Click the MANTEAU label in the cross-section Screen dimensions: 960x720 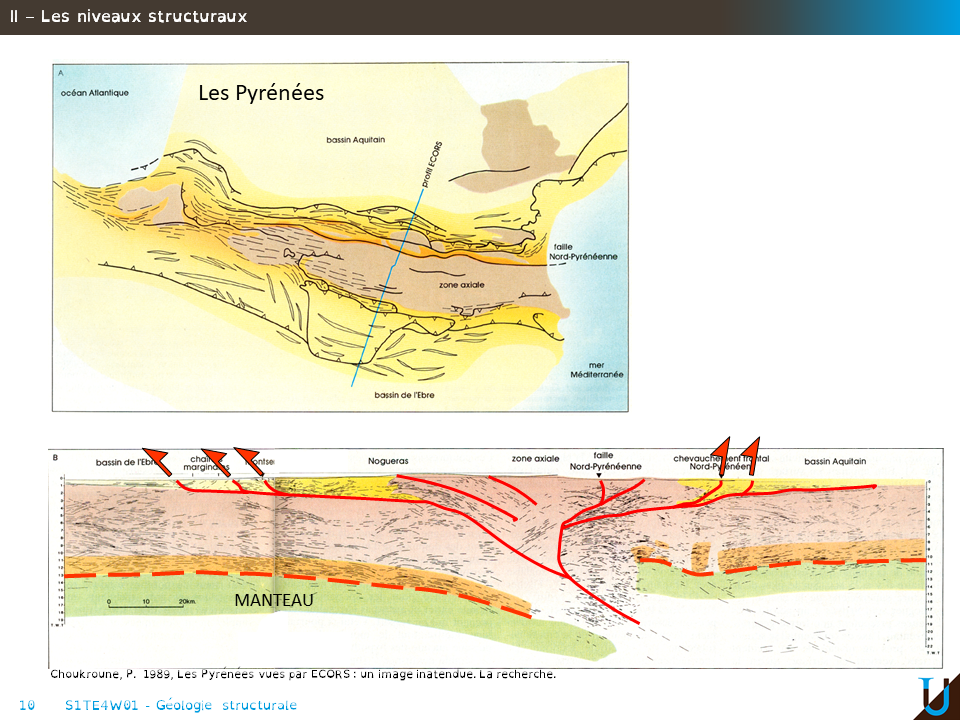274,600
